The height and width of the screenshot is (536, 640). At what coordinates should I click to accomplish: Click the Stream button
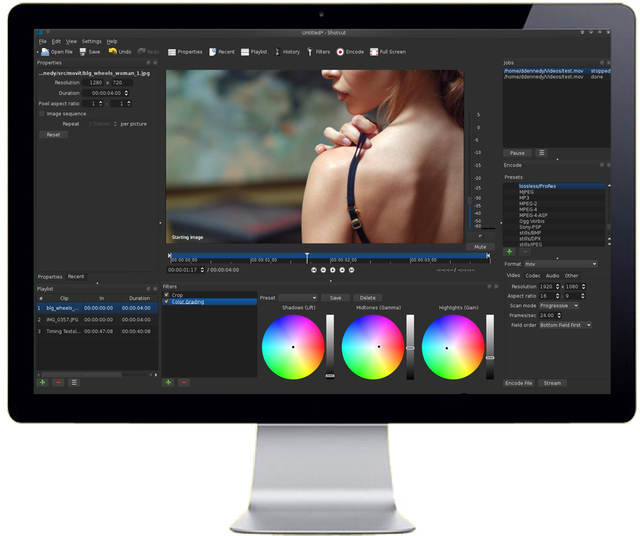pos(552,383)
